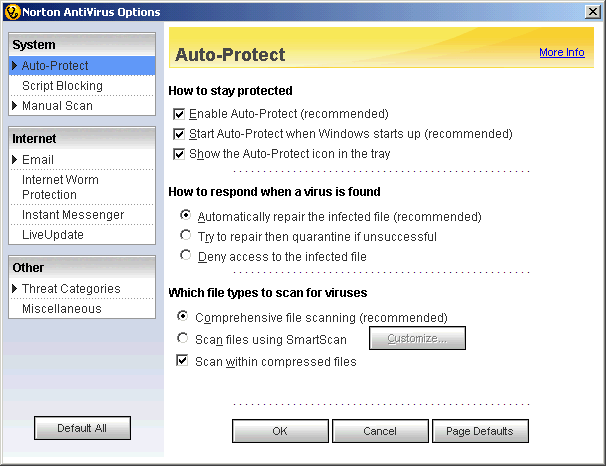Click the More Info link
The height and width of the screenshot is (466, 606).
(x=561, y=53)
